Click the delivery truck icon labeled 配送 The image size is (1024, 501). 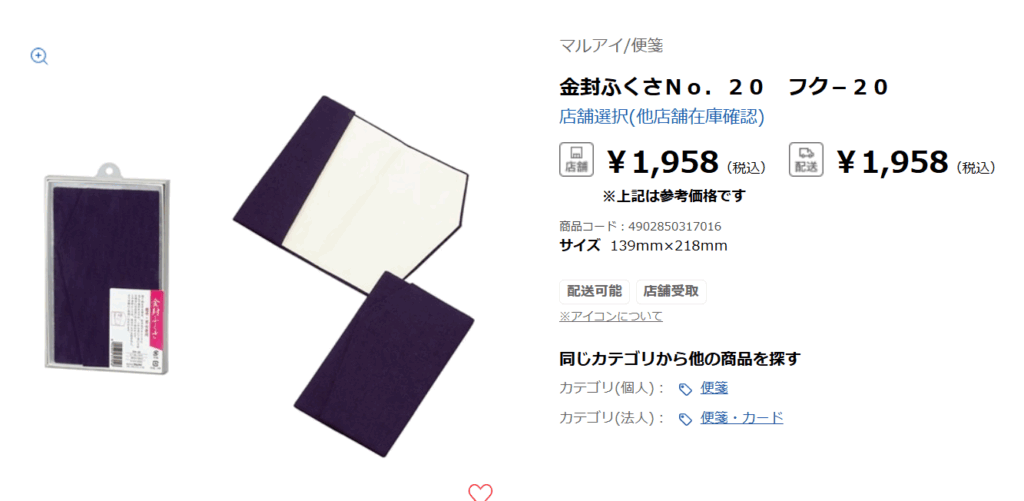(x=806, y=159)
